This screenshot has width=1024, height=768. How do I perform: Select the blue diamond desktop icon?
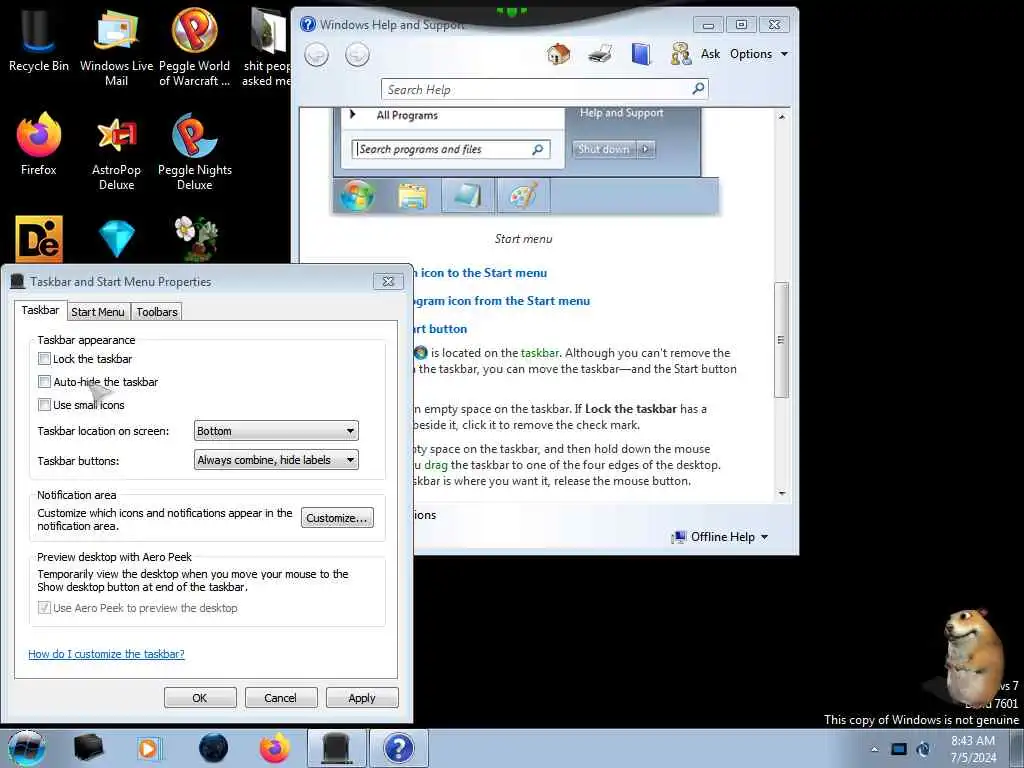pos(117,239)
